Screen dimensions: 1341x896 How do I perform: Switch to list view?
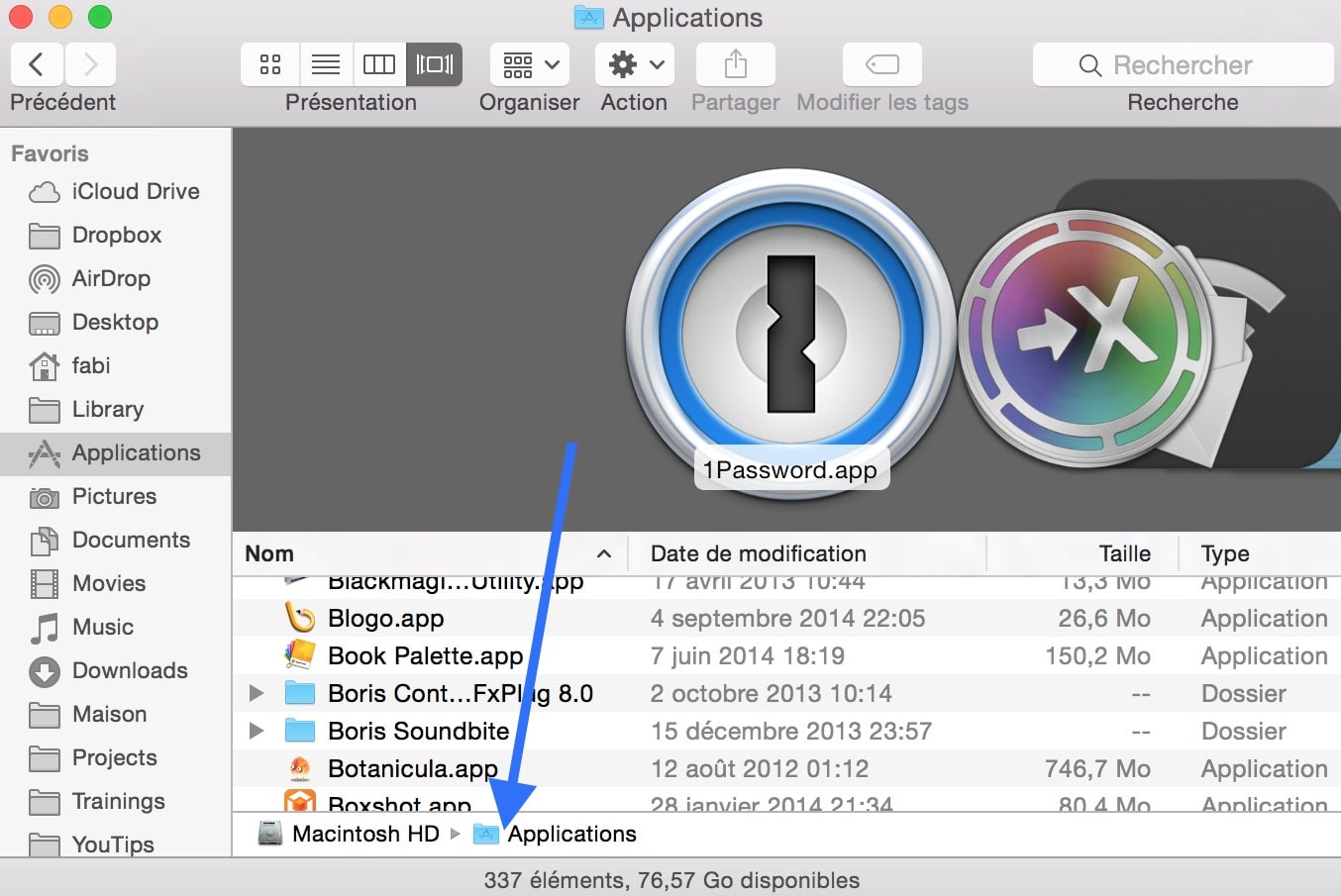(325, 65)
